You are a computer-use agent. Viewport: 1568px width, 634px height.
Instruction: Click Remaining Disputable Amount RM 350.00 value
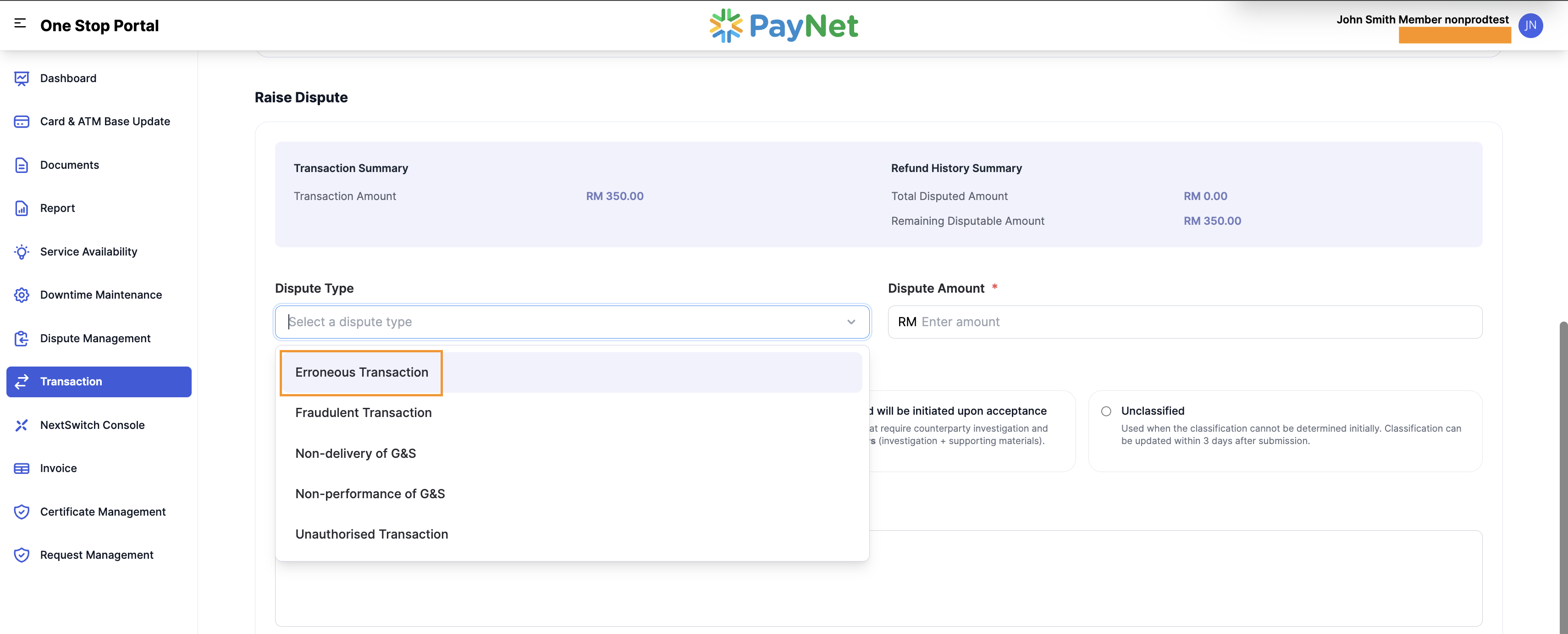[1212, 221]
